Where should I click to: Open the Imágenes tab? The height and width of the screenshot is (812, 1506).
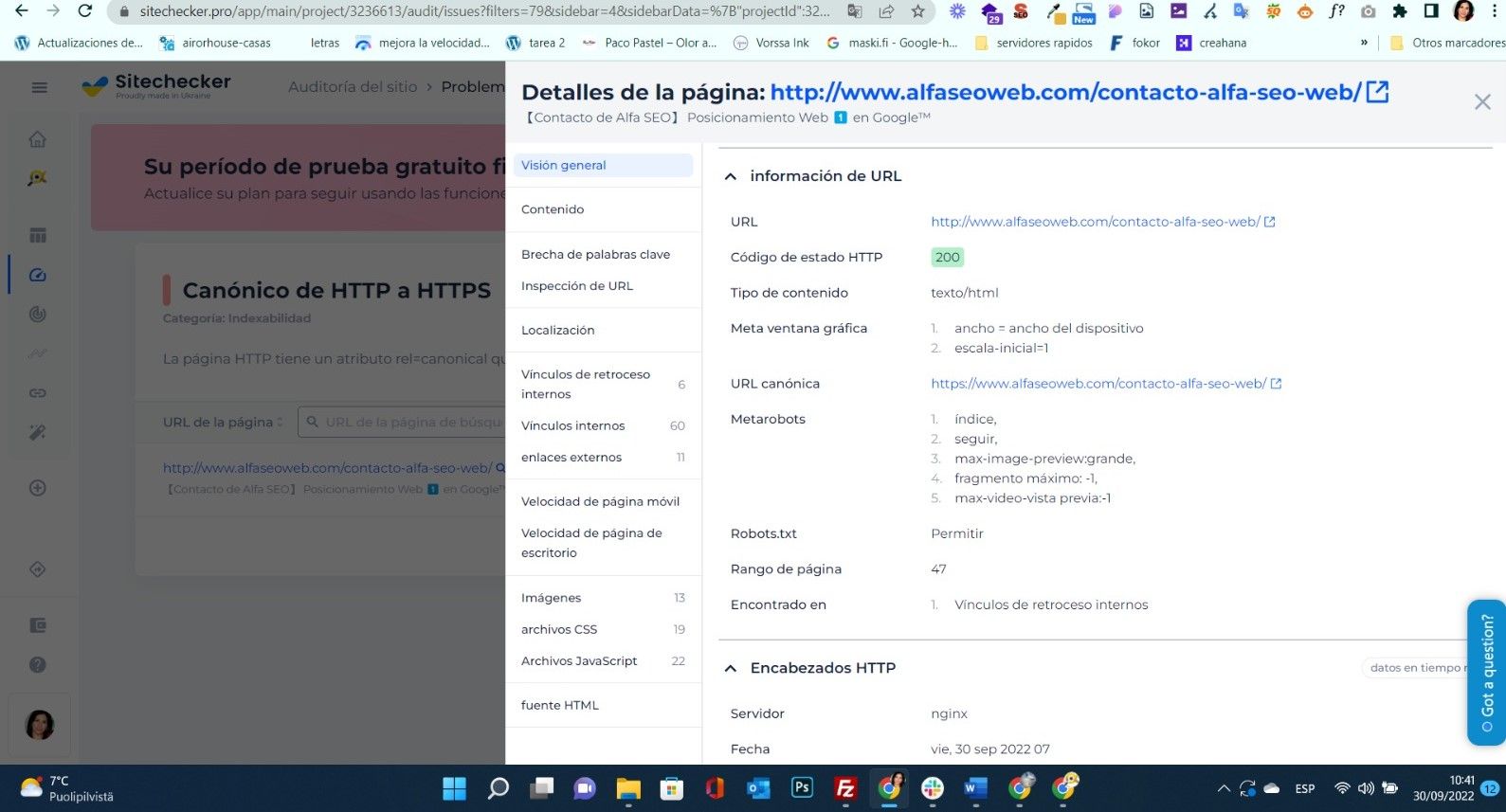(x=603, y=598)
